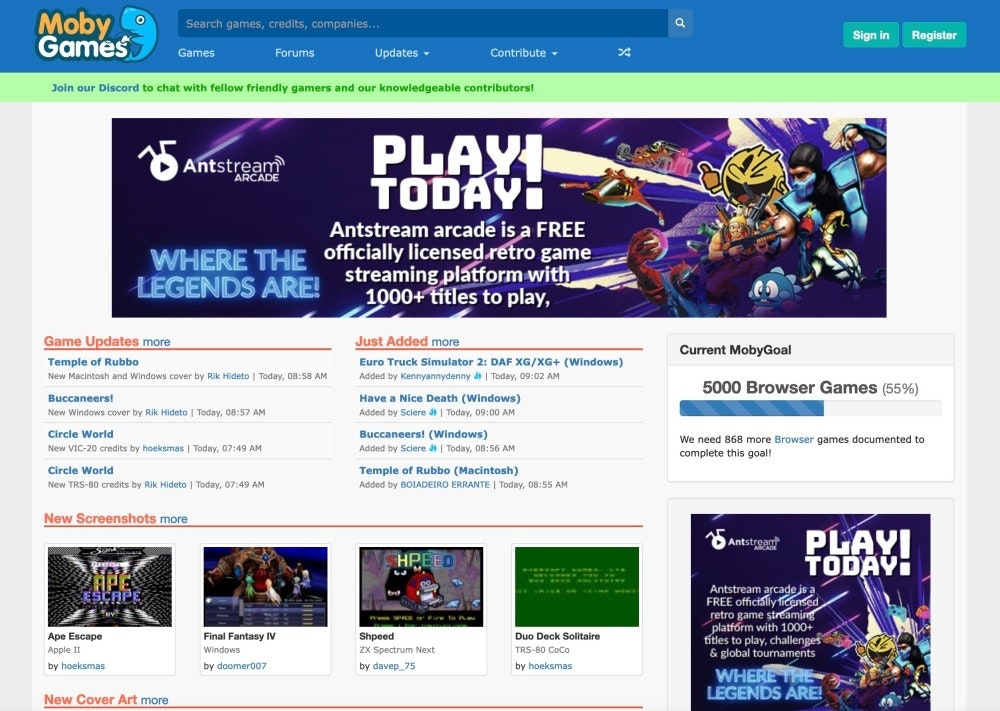
Task: Click the Shpeed title text
Action: (376, 636)
